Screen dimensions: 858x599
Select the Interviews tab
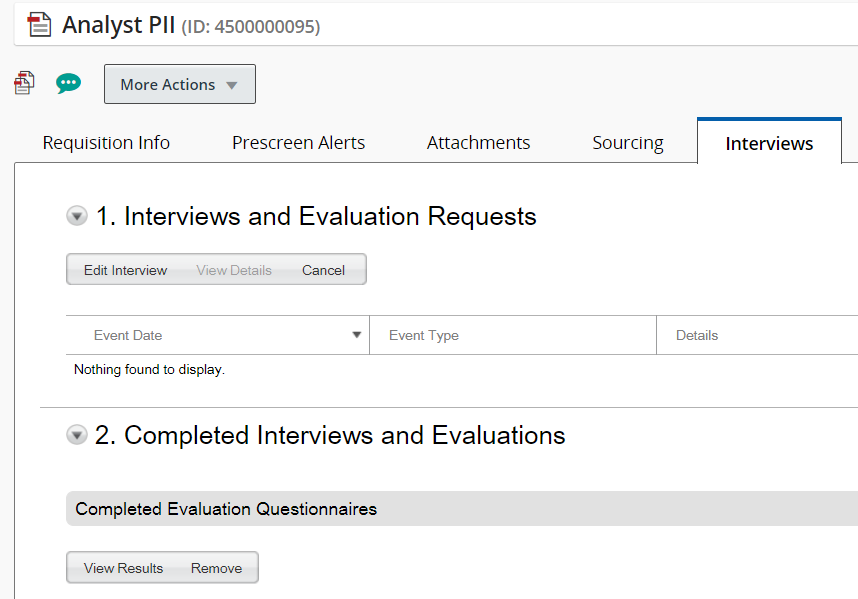point(769,144)
